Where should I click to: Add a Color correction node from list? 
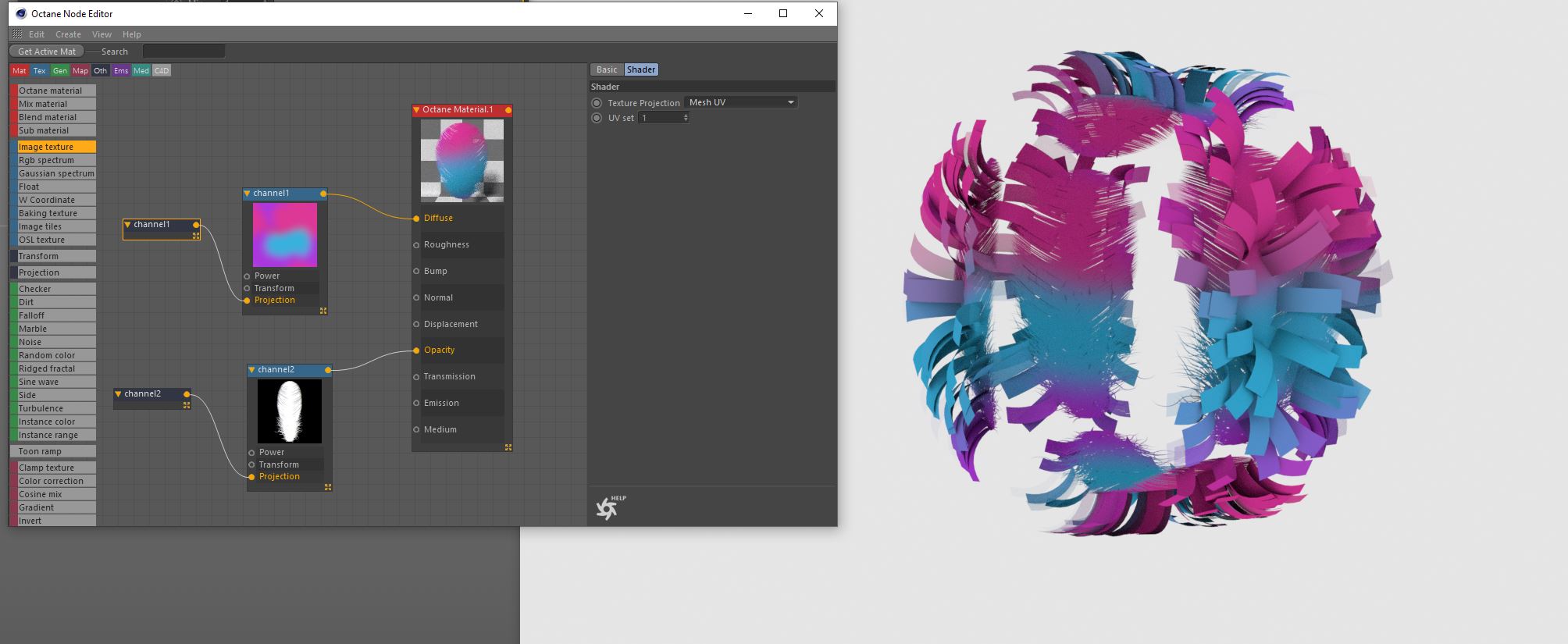[52, 481]
